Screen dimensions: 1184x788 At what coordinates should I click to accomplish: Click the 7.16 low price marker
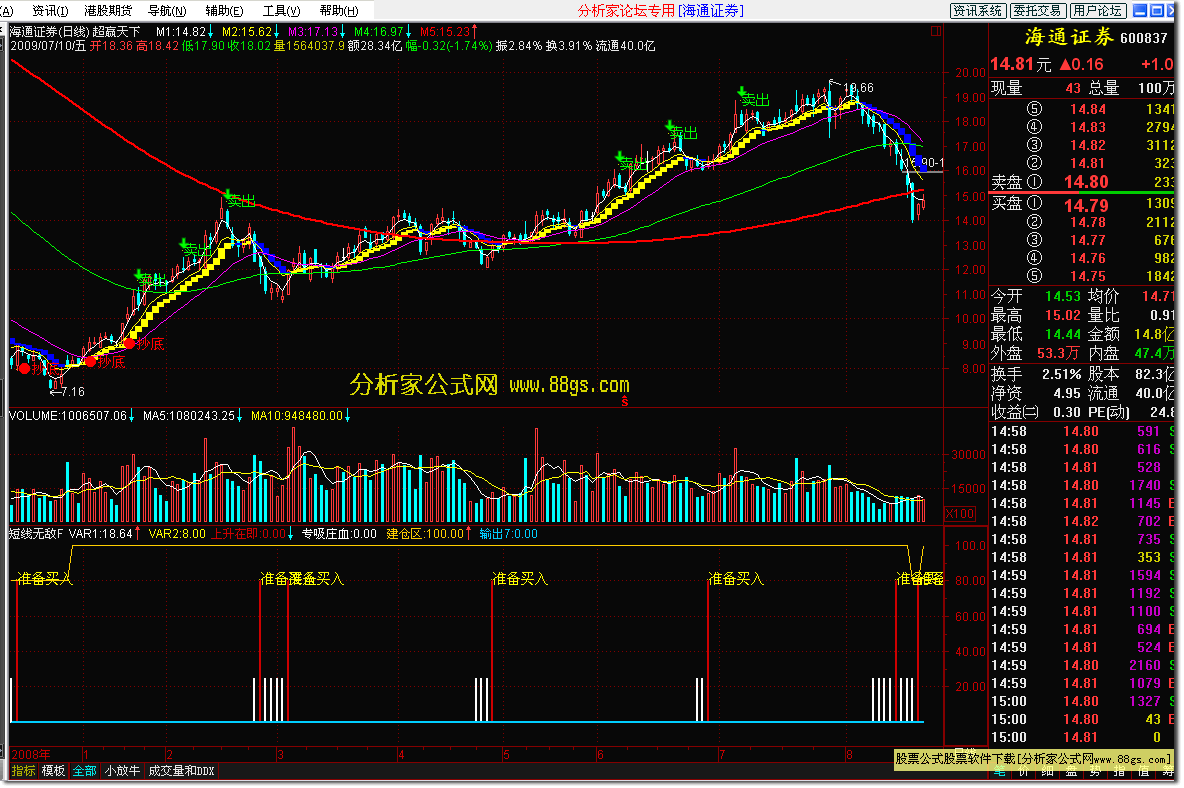(x=72, y=392)
